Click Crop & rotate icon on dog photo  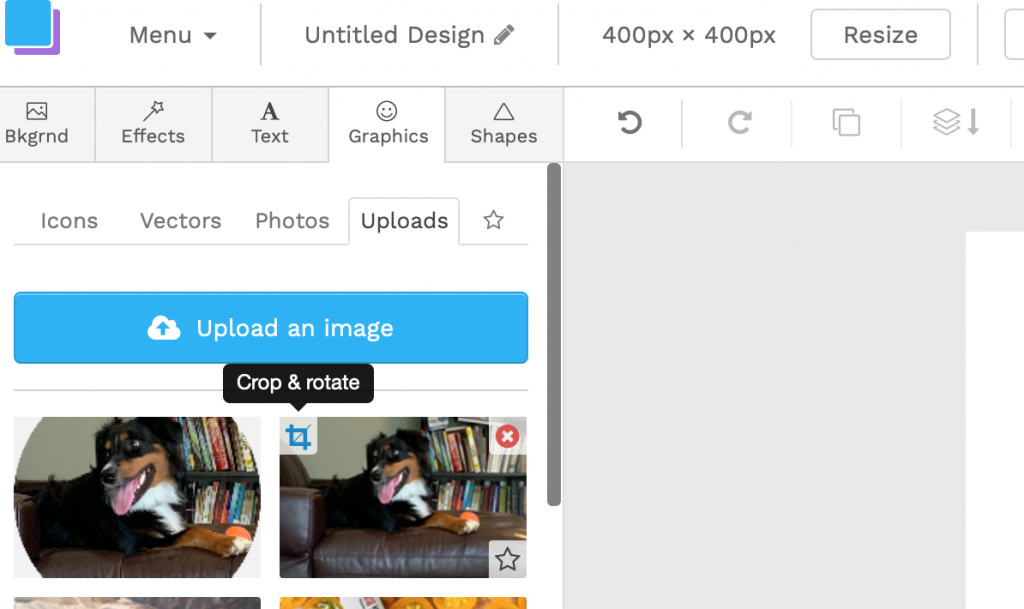point(298,436)
